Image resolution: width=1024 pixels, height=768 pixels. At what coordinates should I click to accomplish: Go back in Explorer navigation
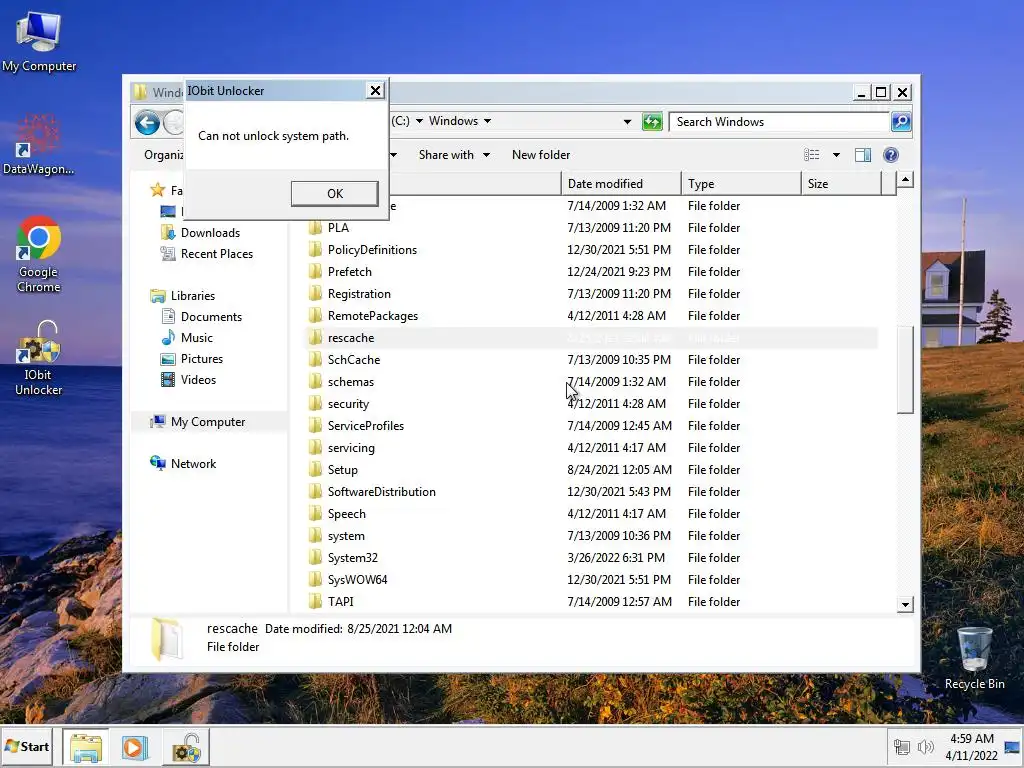tap(148, 122)
